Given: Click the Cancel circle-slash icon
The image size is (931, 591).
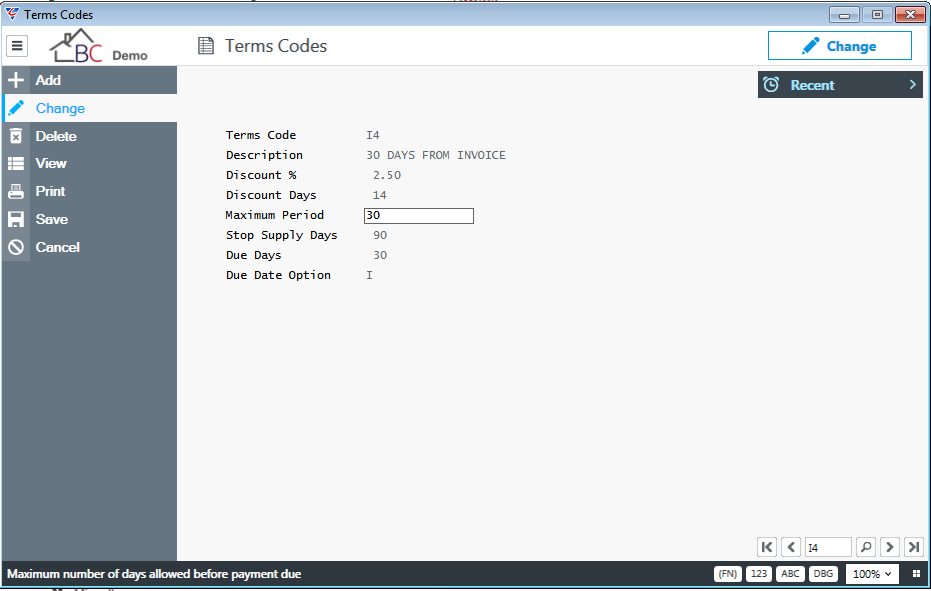Looking at the screenshot, I should [x=16, y=247].
